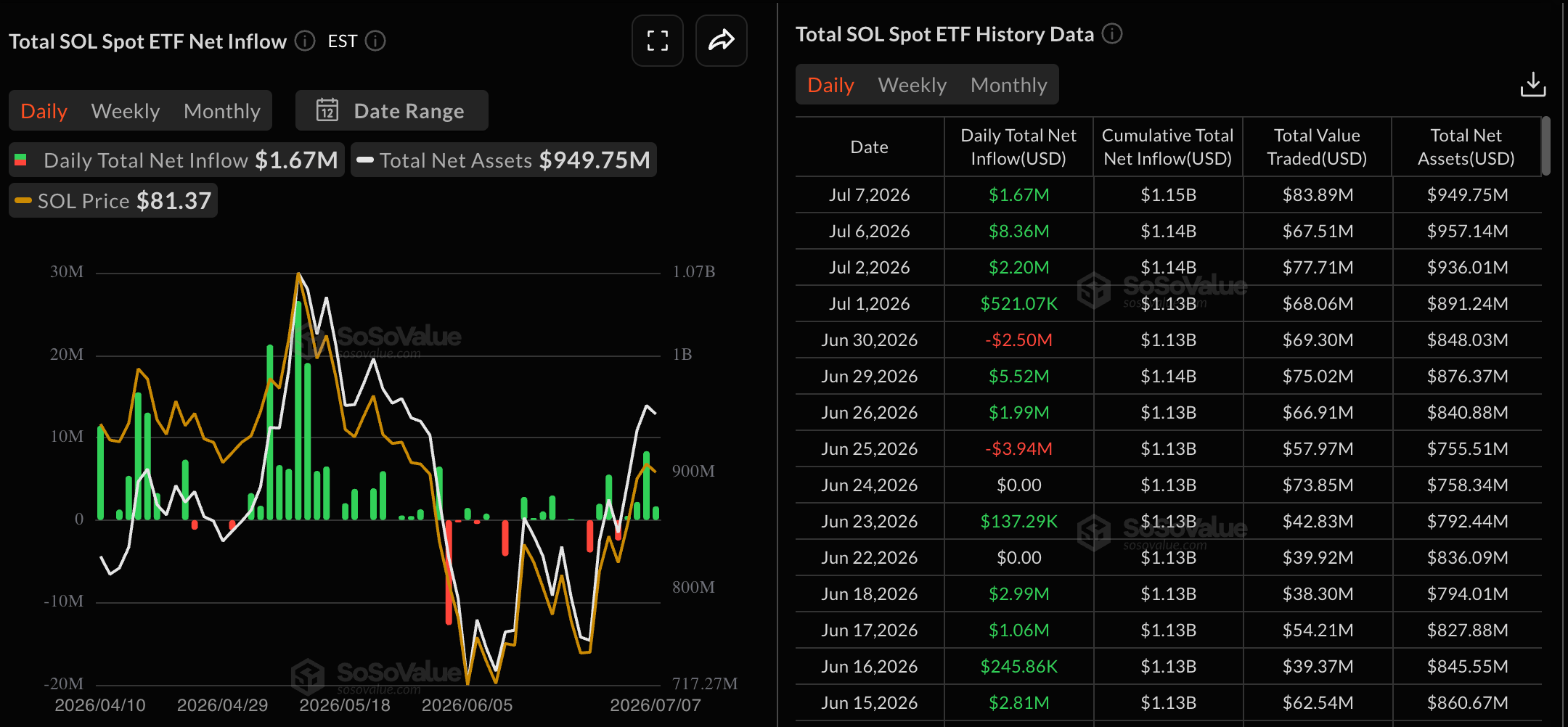Image resolution: width=1568 pixels, height=727 pixels.
Task: Click Total Net Assets(USD) column header
Action: click(1466, 147)
